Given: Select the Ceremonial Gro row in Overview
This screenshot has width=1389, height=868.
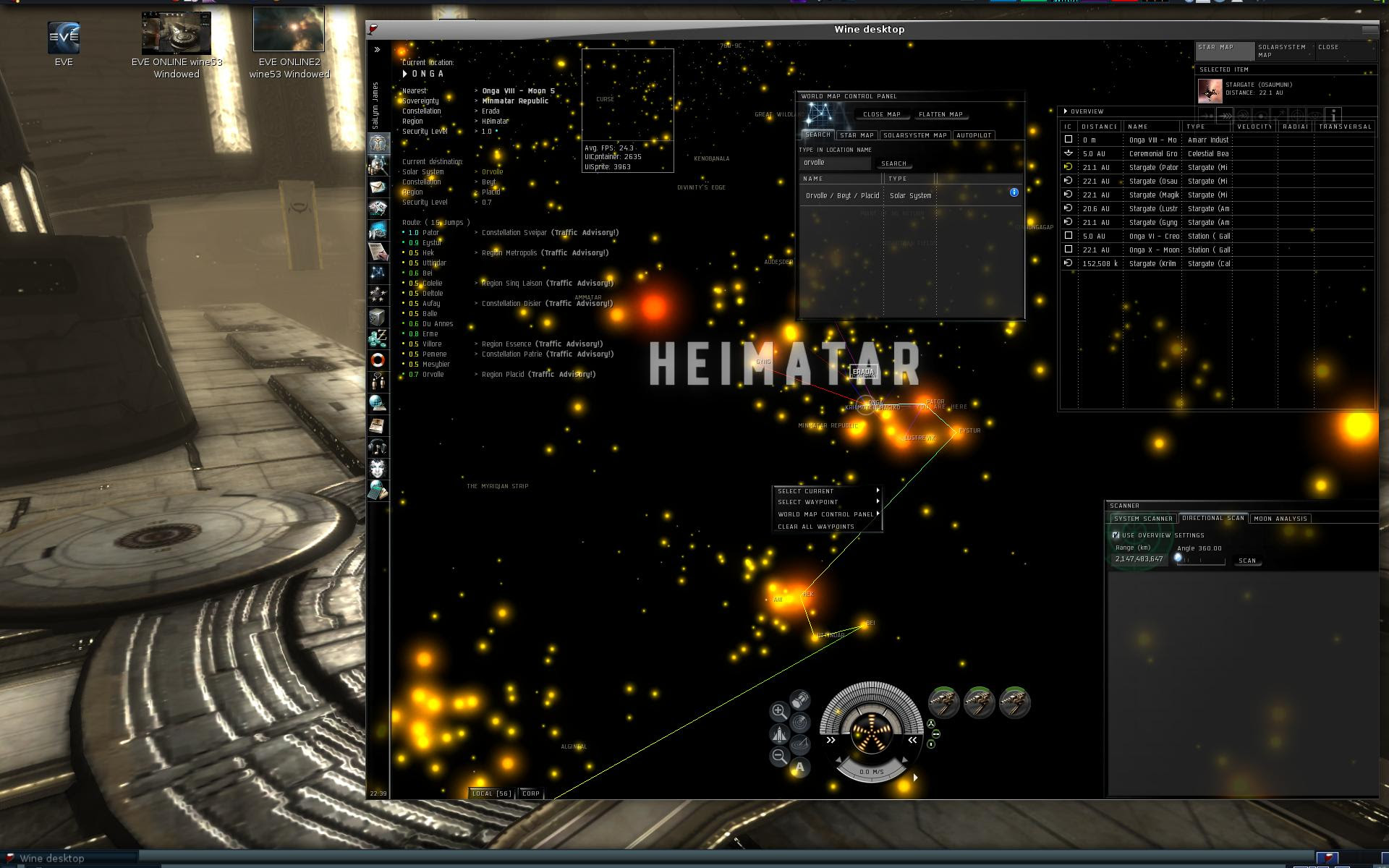Looking at the screenshot, I should click(1217, 153).
